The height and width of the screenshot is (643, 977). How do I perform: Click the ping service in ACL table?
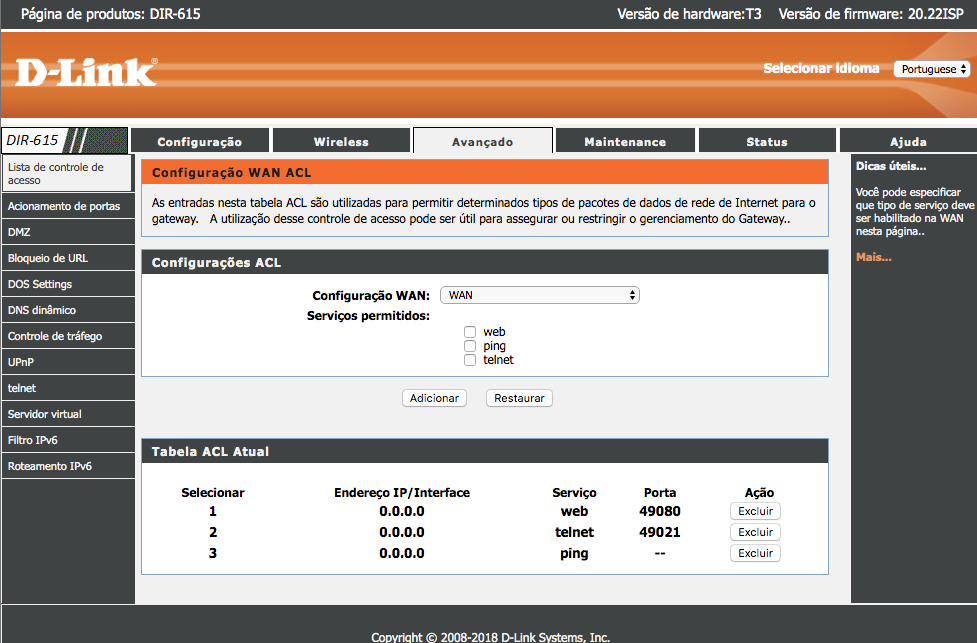point(574,554)
